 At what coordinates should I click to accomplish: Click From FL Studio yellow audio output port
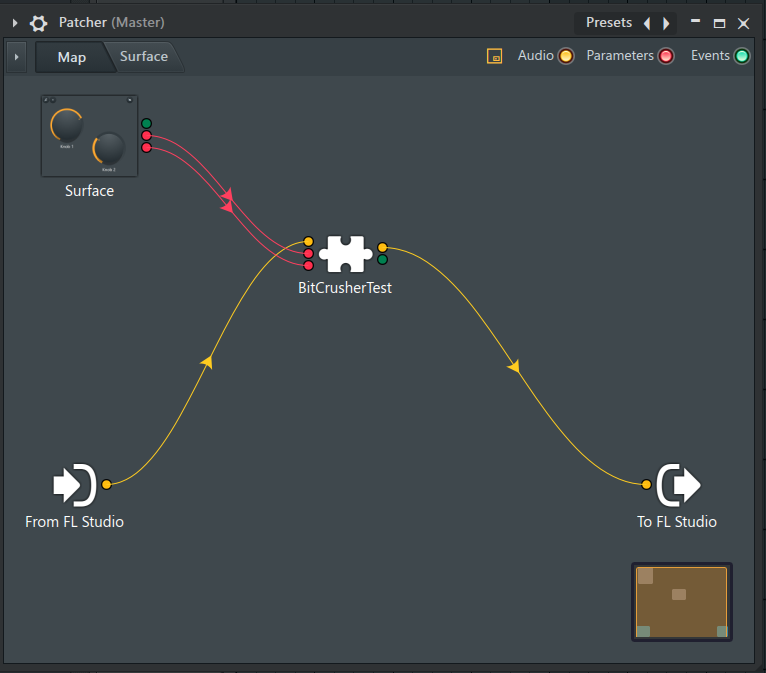[x=106, y=484]
